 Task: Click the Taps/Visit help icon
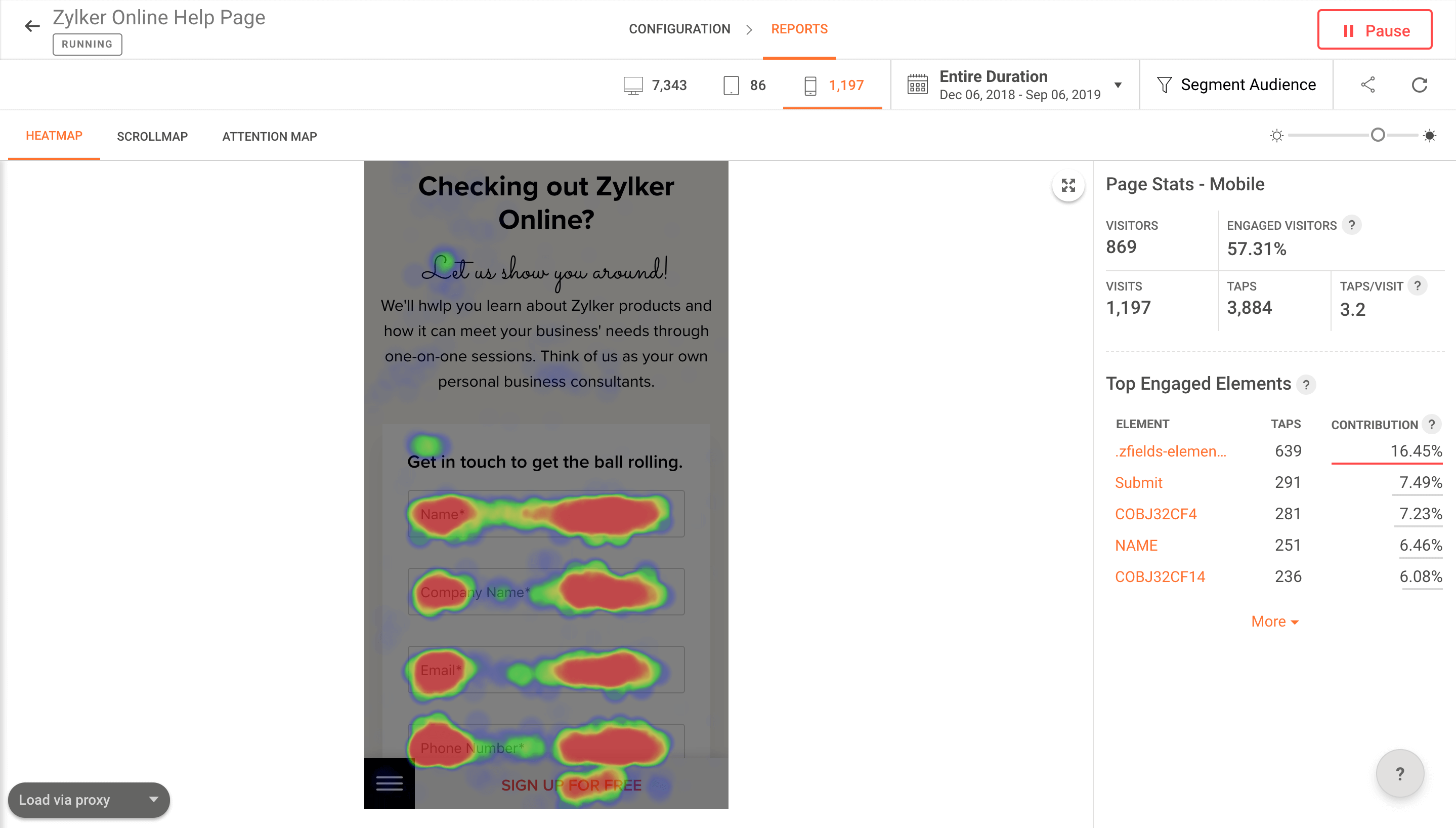pos(1418,286)
